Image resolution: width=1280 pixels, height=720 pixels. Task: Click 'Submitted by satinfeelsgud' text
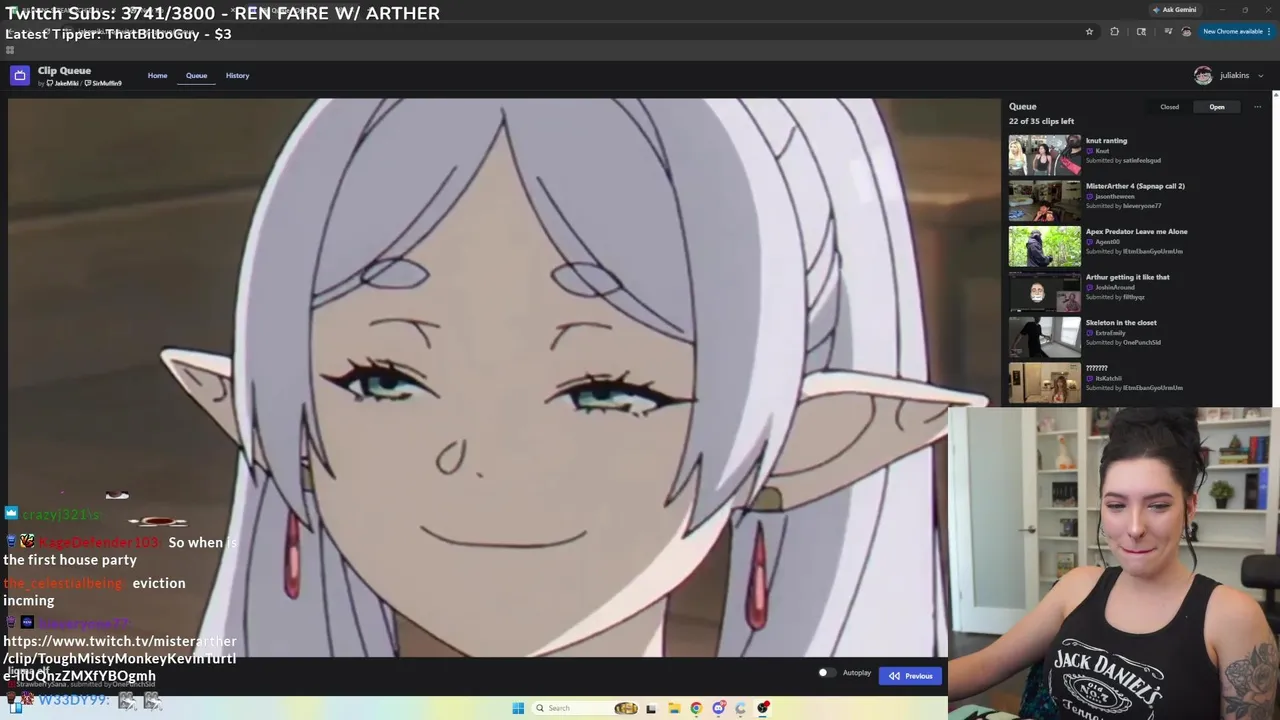pos(1123,160)
